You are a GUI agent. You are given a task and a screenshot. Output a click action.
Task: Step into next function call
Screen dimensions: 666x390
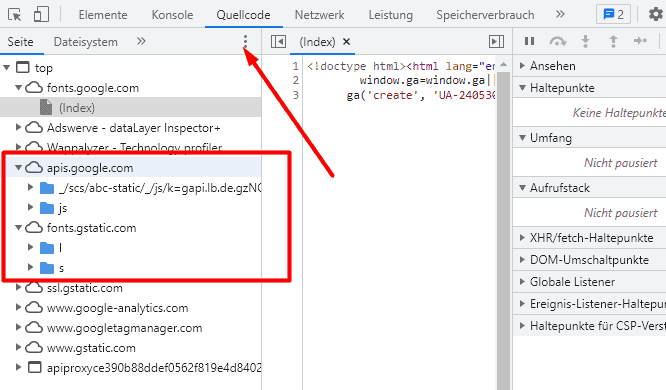585,41
